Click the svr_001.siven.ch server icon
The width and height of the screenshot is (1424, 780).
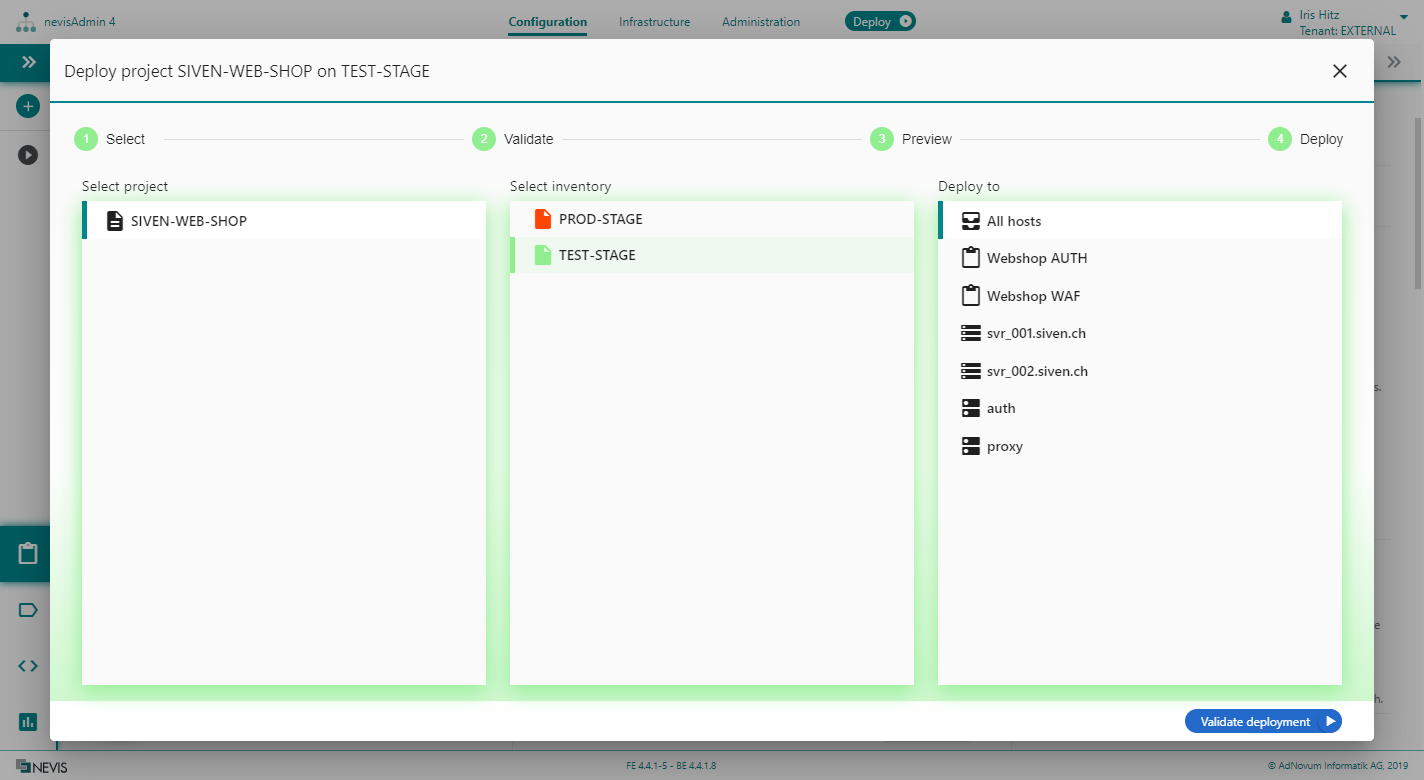970,333
